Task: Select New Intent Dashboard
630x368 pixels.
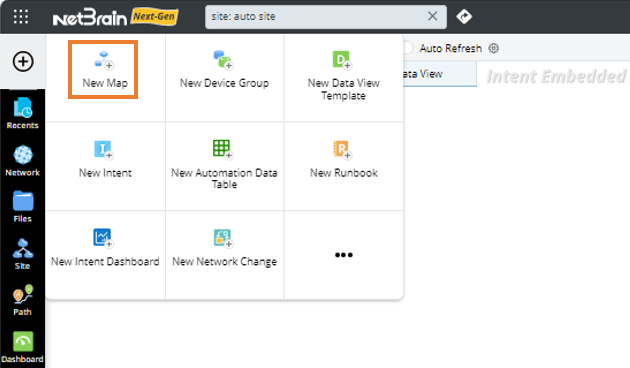Action: point(105,248)
